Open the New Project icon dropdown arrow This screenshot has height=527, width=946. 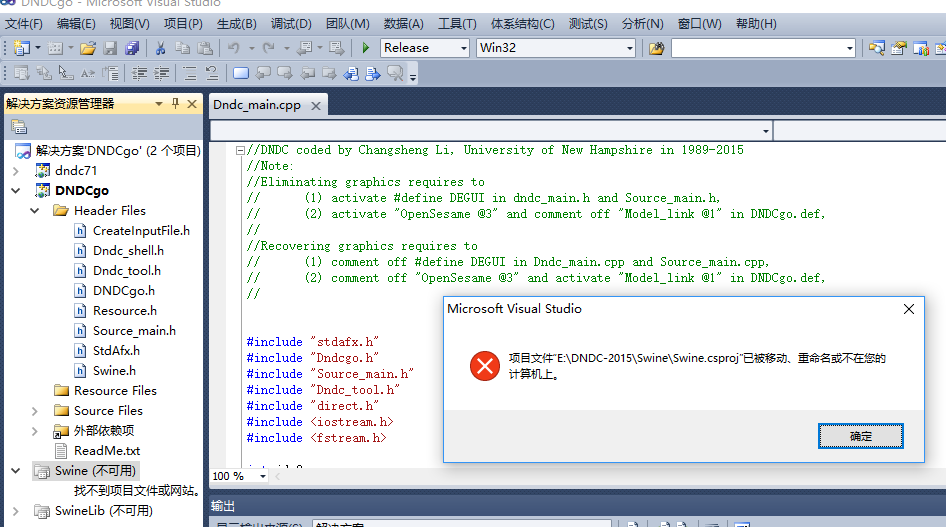(37, 48)
